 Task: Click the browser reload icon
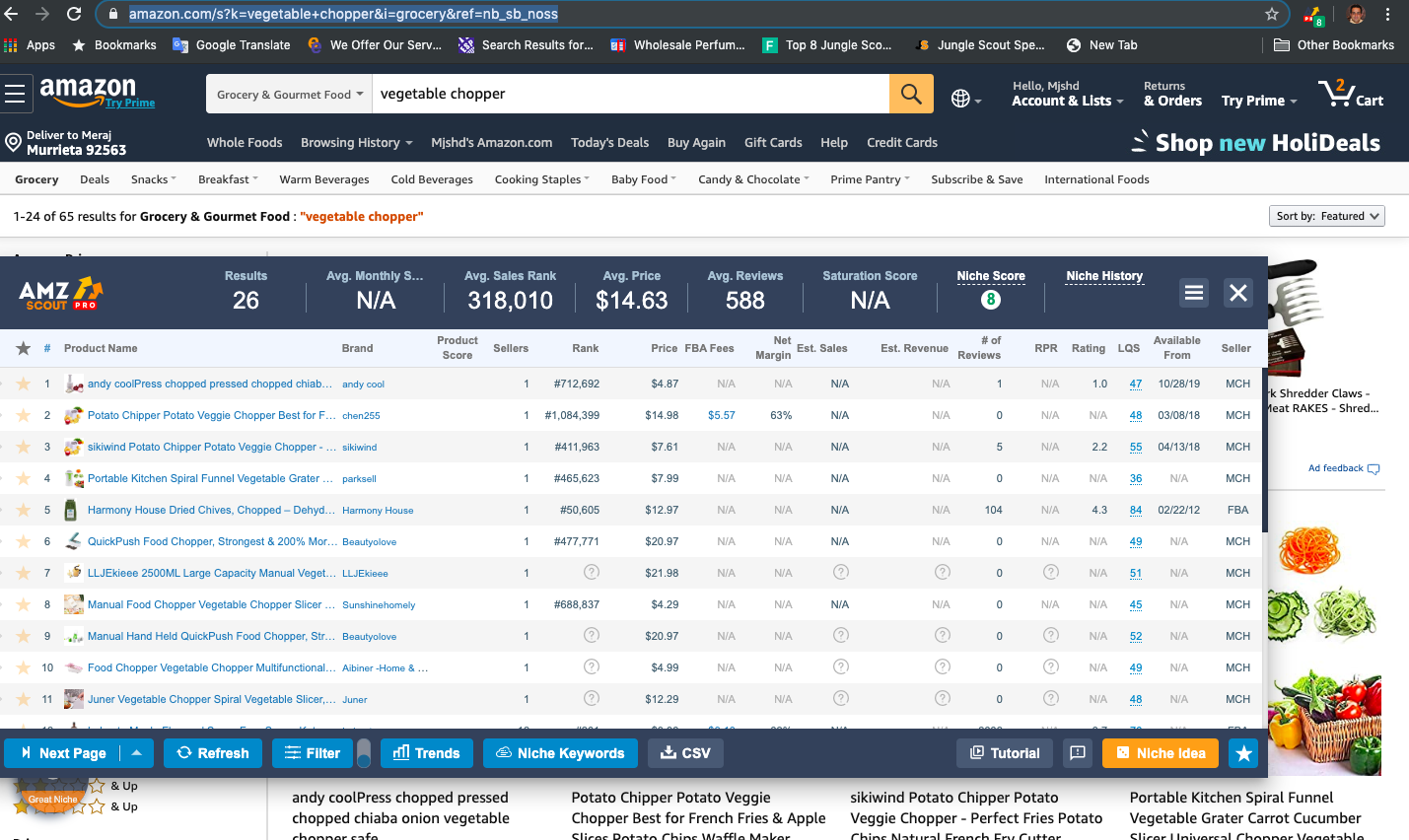point(74,14)
